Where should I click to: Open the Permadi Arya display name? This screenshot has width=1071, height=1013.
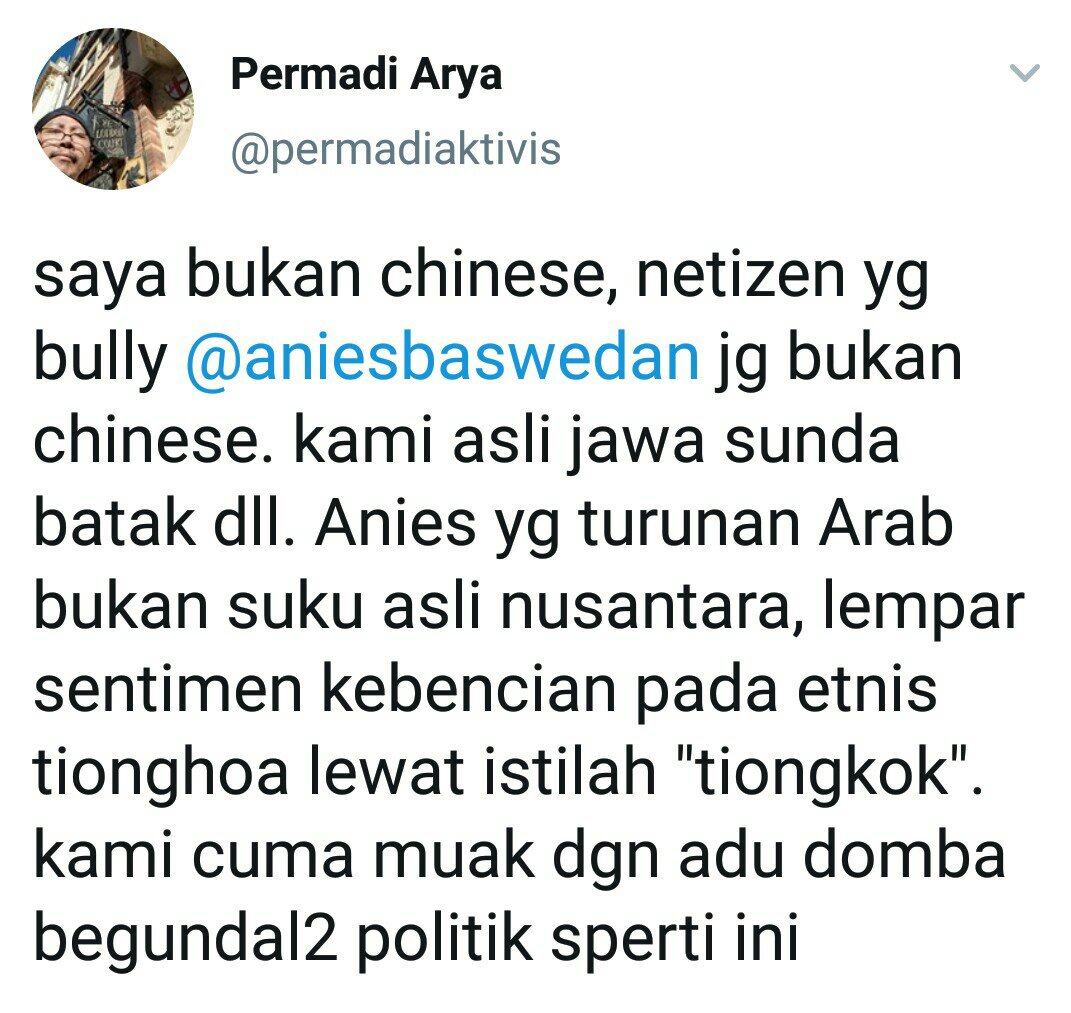pos(366,74)
